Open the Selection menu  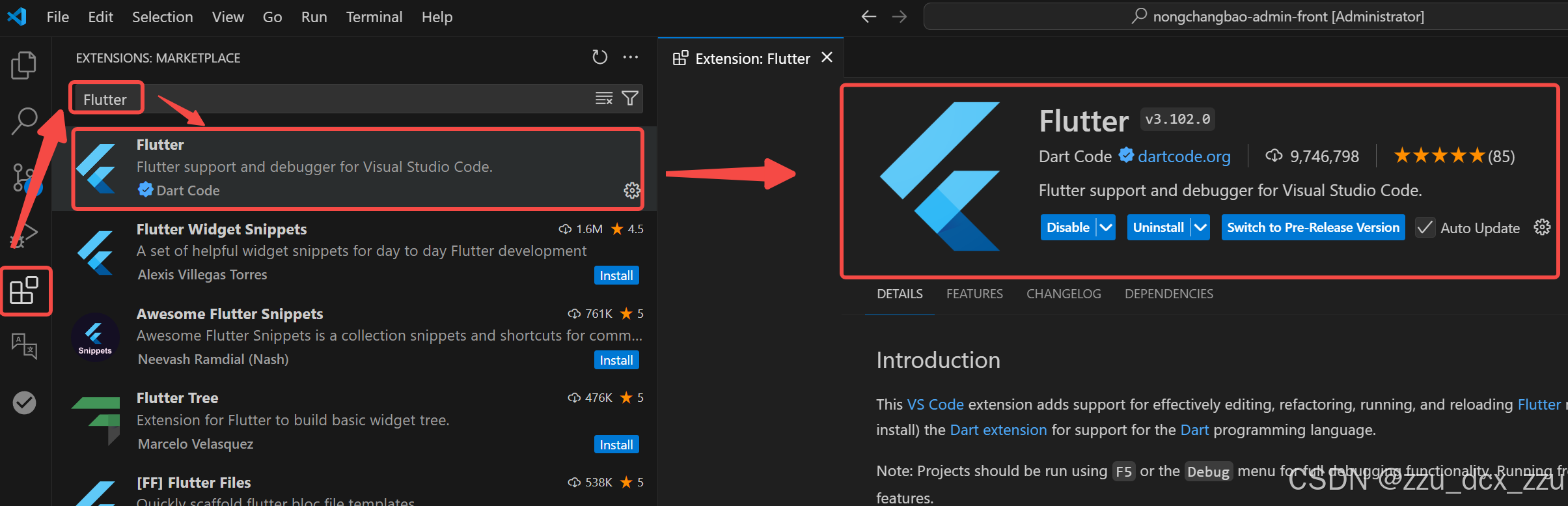coord(163,17)
